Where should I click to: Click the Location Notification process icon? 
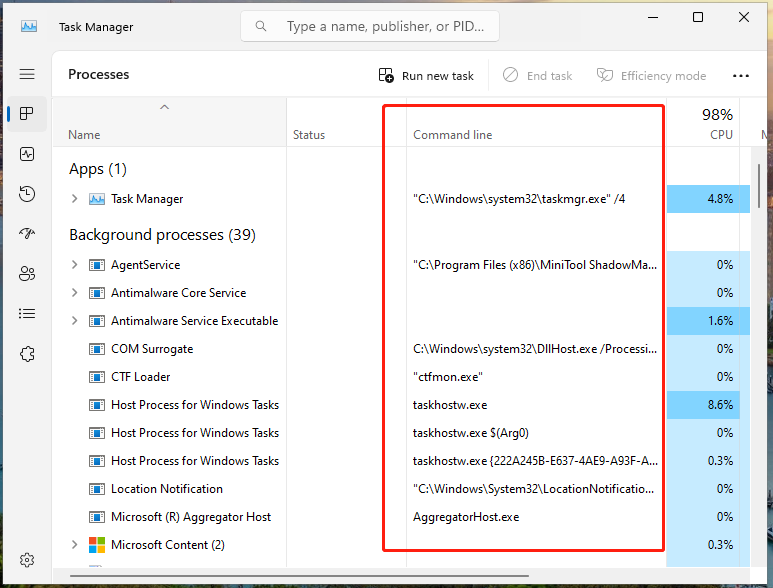pos(97,489)
